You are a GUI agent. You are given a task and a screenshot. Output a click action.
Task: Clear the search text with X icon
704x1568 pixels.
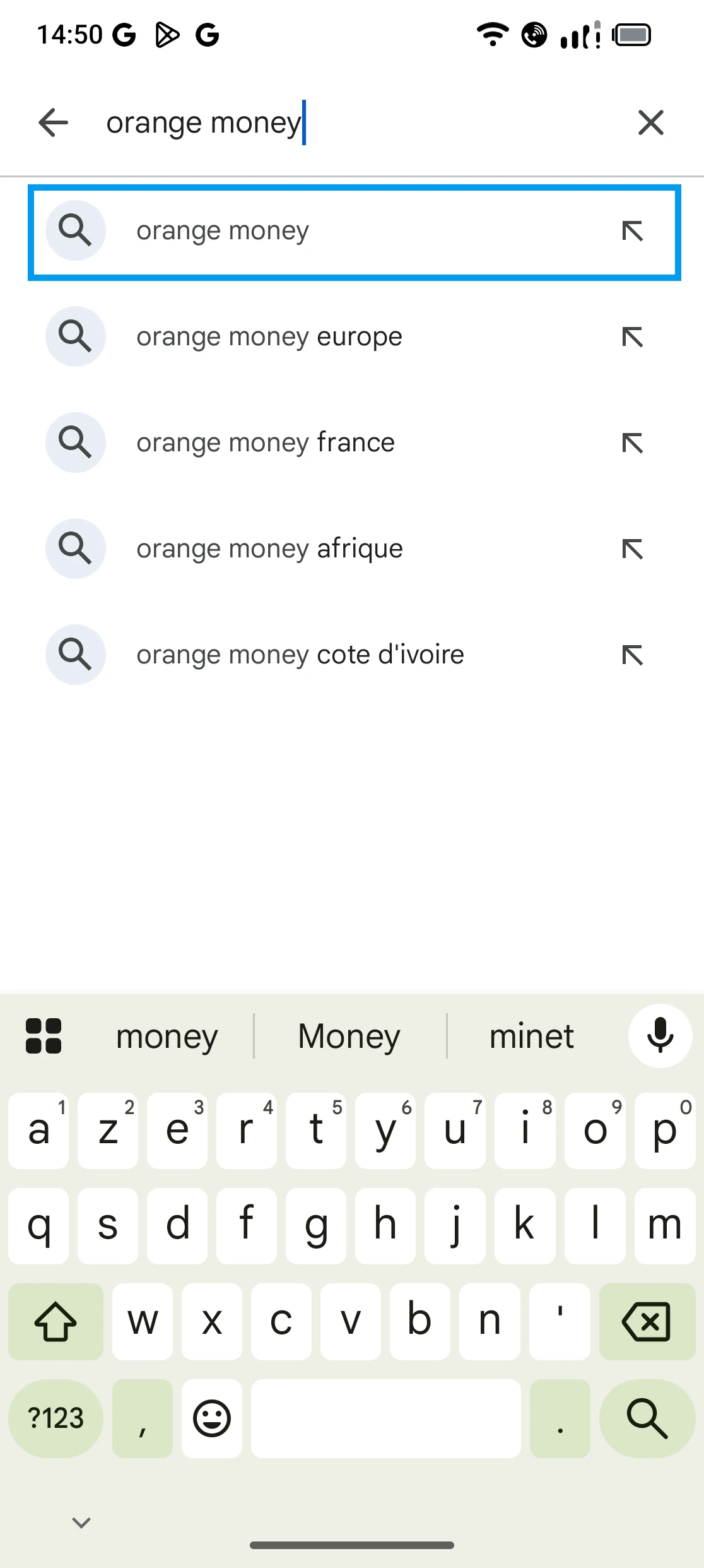(650, 122)
